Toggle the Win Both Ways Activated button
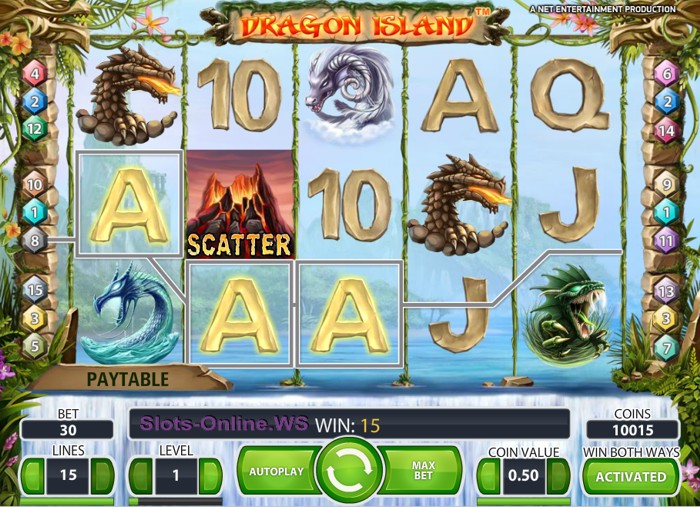The image size is (700, 507). coord(631,477)
